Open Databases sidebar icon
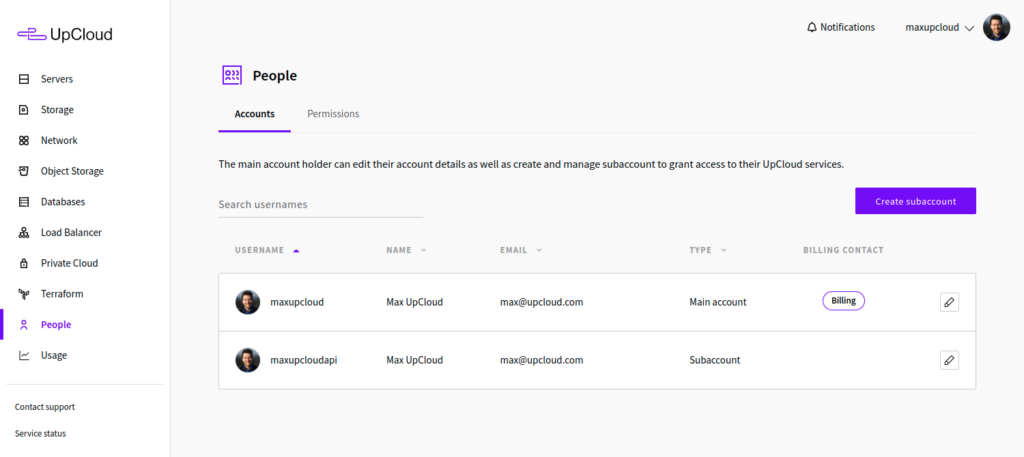Viewport: 1024px width, 457px height. point(24,202)
